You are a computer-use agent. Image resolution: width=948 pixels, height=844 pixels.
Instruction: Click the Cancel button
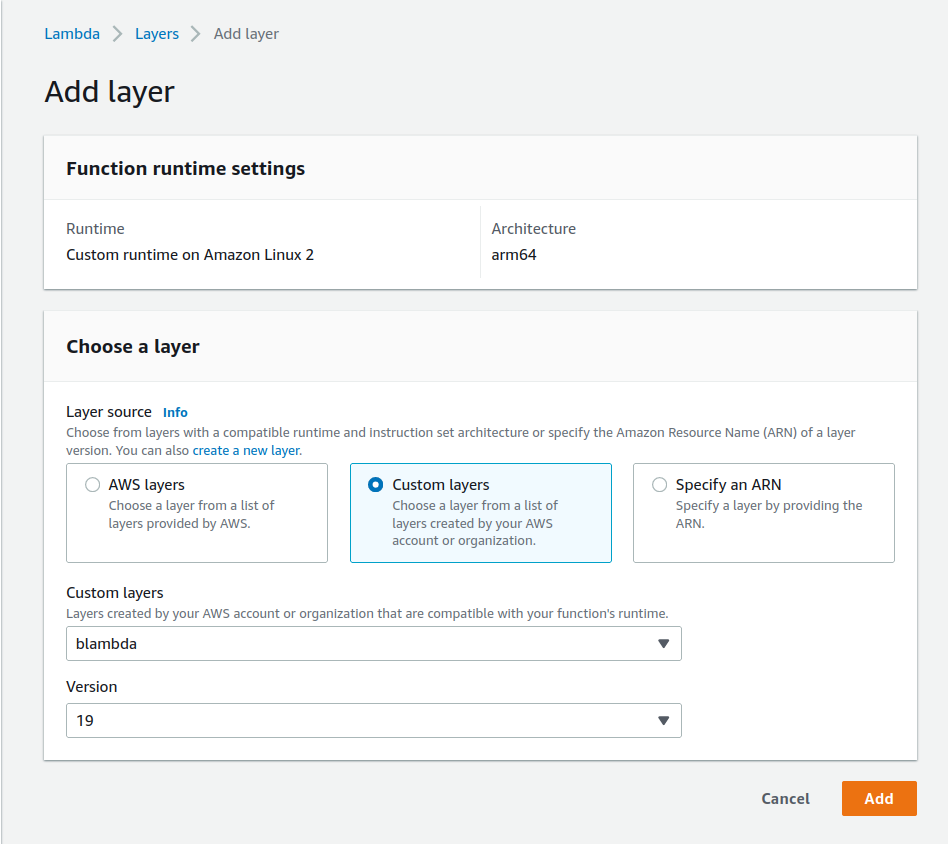785,799
